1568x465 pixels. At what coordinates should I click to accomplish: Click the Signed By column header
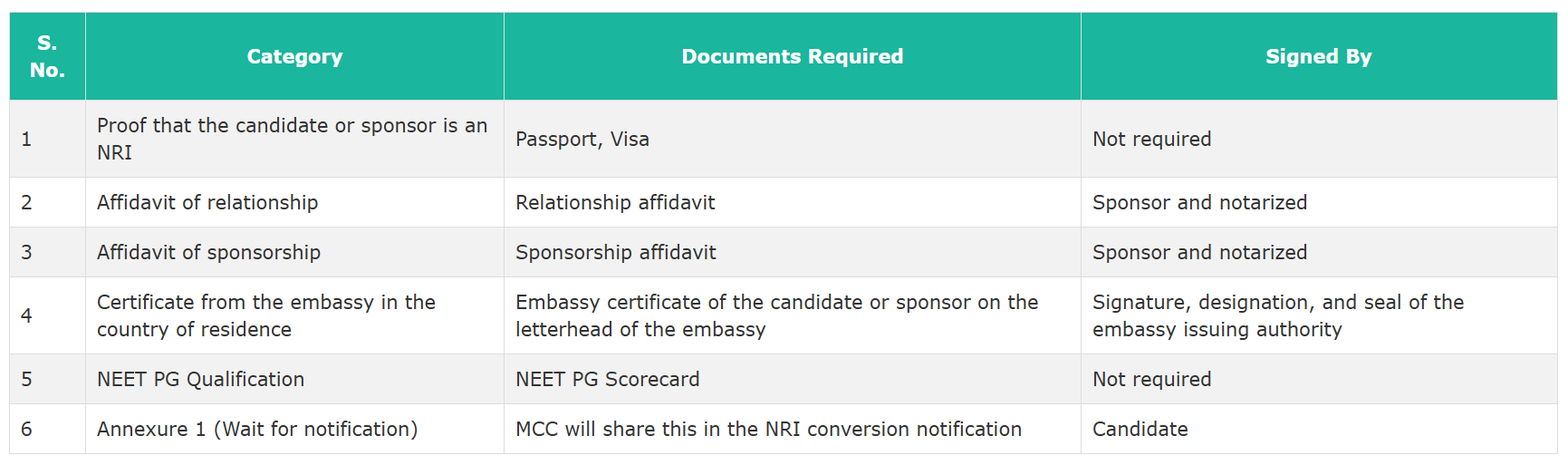coord(1318,56)
